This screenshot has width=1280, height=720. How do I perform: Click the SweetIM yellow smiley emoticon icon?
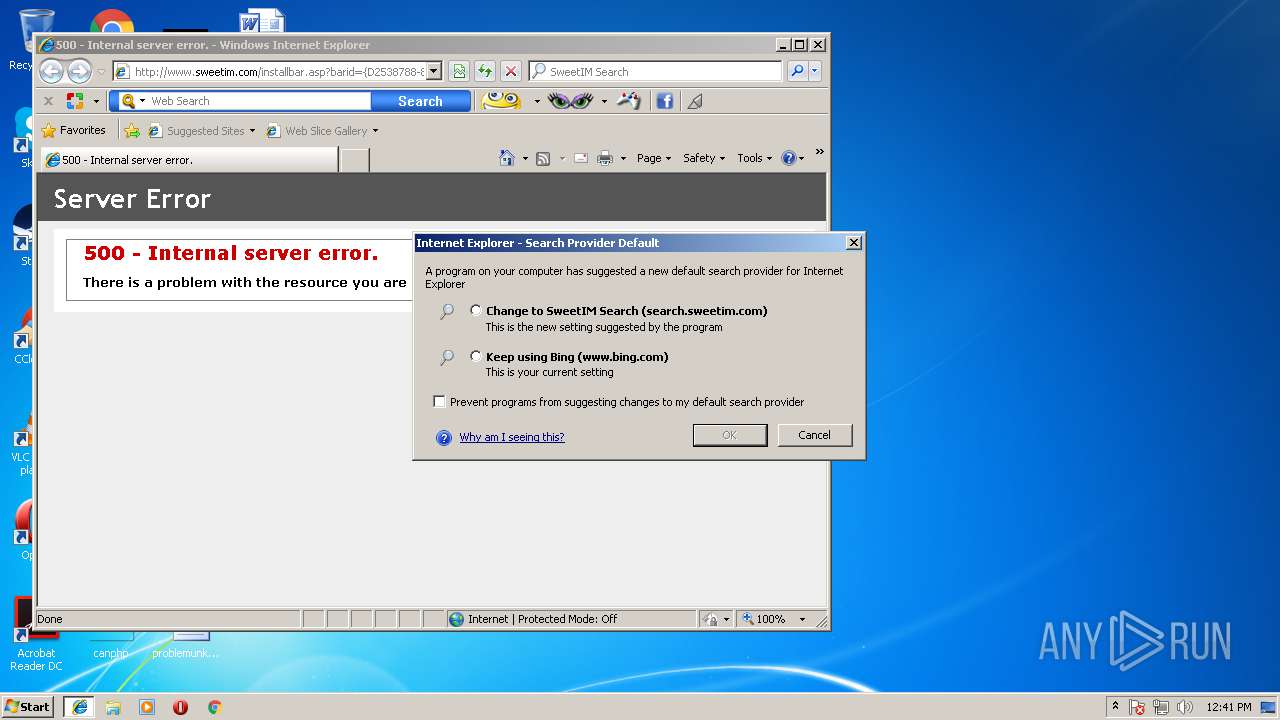point(501,100)
